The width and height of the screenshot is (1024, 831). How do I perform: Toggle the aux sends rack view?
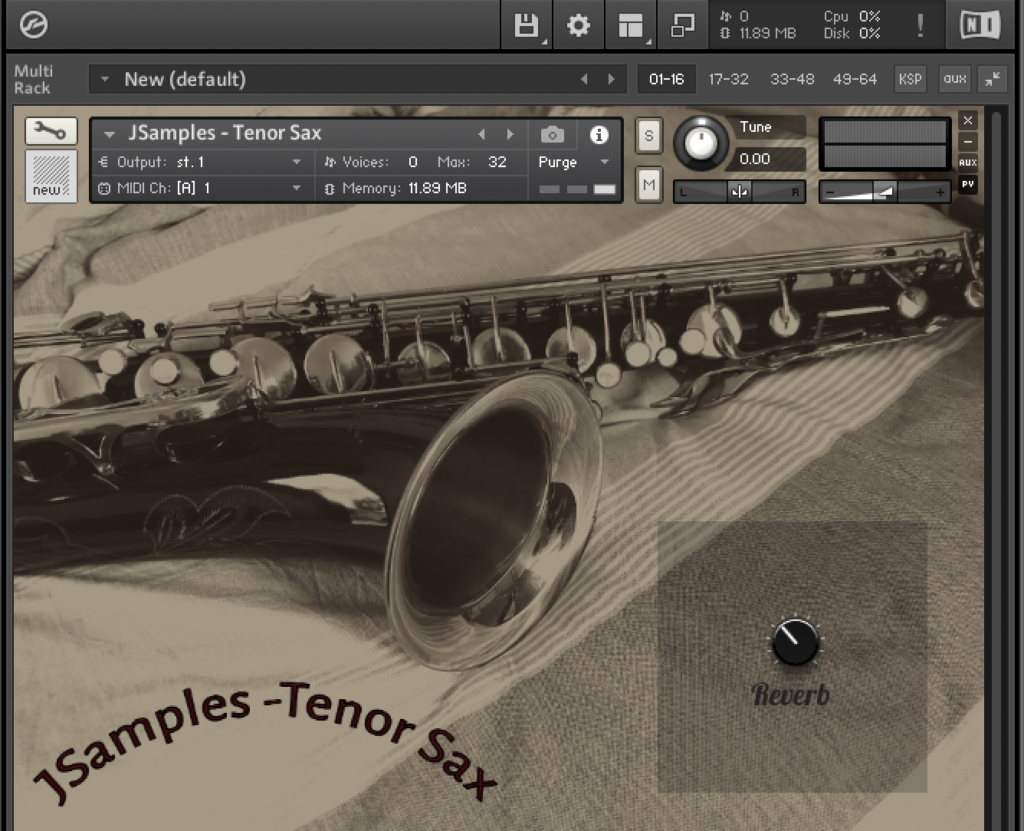[955, 79]
